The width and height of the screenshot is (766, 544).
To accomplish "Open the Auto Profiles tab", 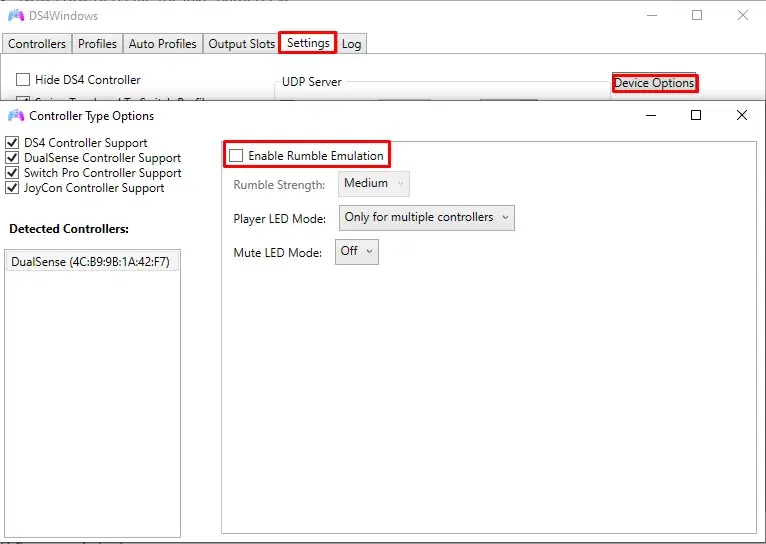I will 162,44.
